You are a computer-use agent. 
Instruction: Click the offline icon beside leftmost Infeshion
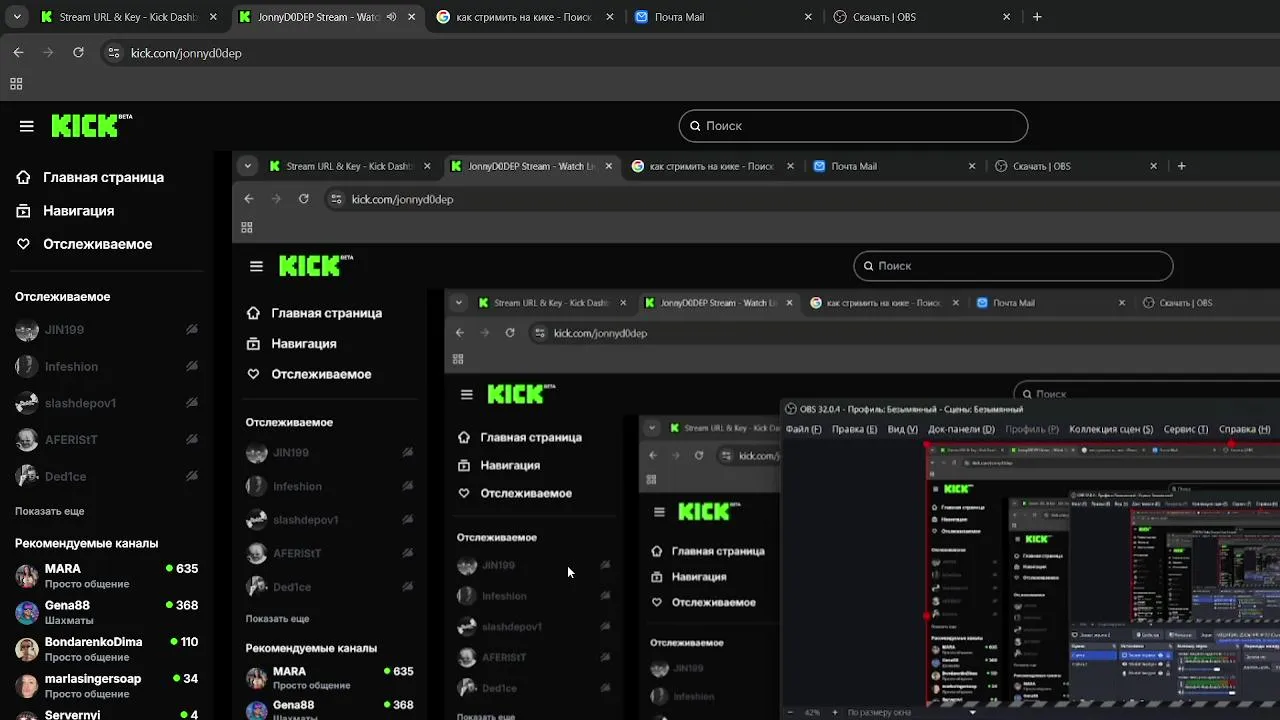192,367
